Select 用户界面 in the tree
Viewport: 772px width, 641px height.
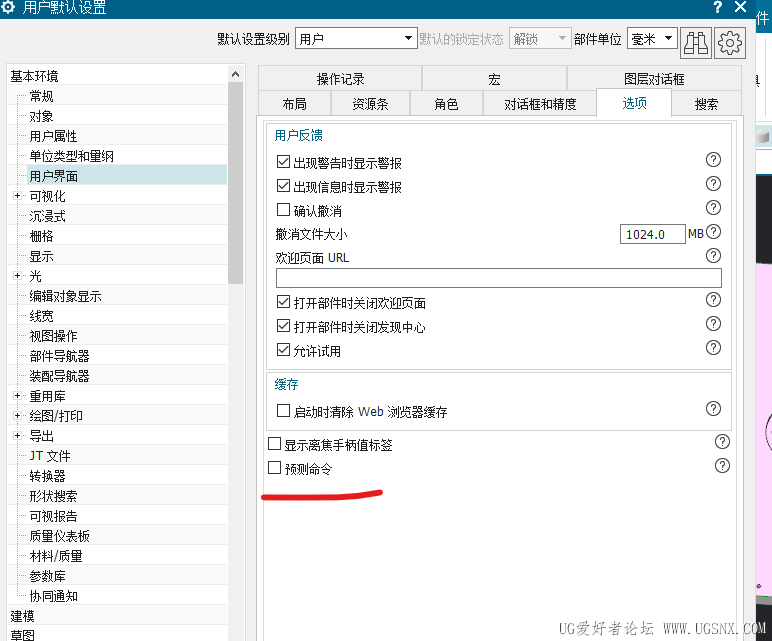(53, 176)
